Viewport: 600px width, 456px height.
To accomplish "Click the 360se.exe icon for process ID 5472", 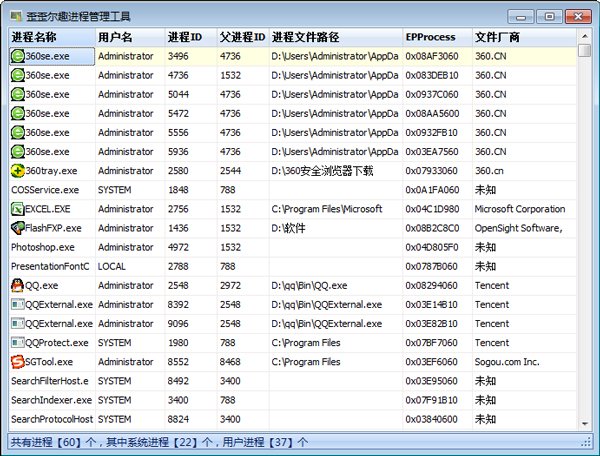I will coord(18,114).
